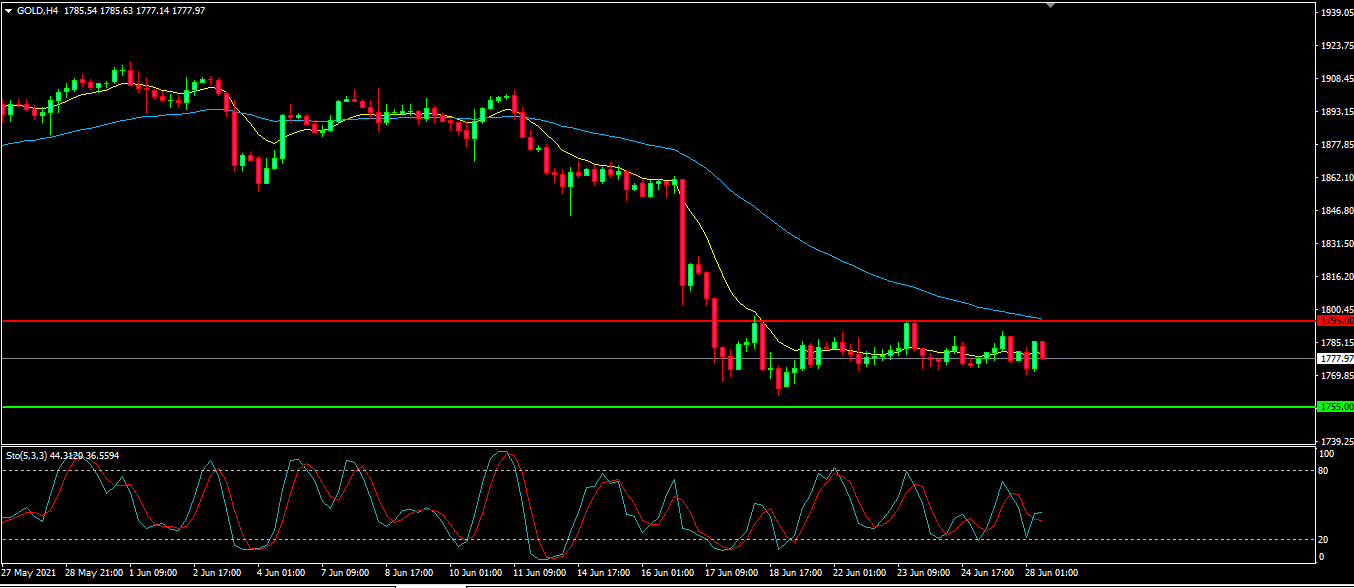Click the red 1795.00 price label

click(x=1335, y=321)
